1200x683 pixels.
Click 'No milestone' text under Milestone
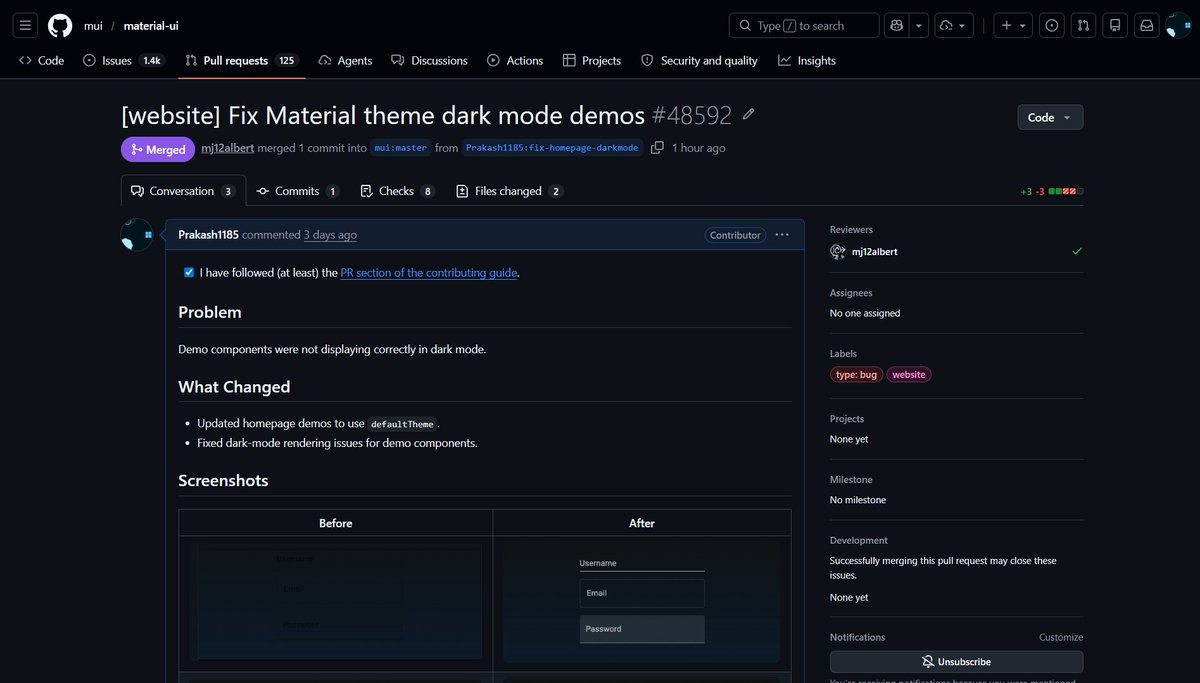pyautogui.click(x=858, y=500)
